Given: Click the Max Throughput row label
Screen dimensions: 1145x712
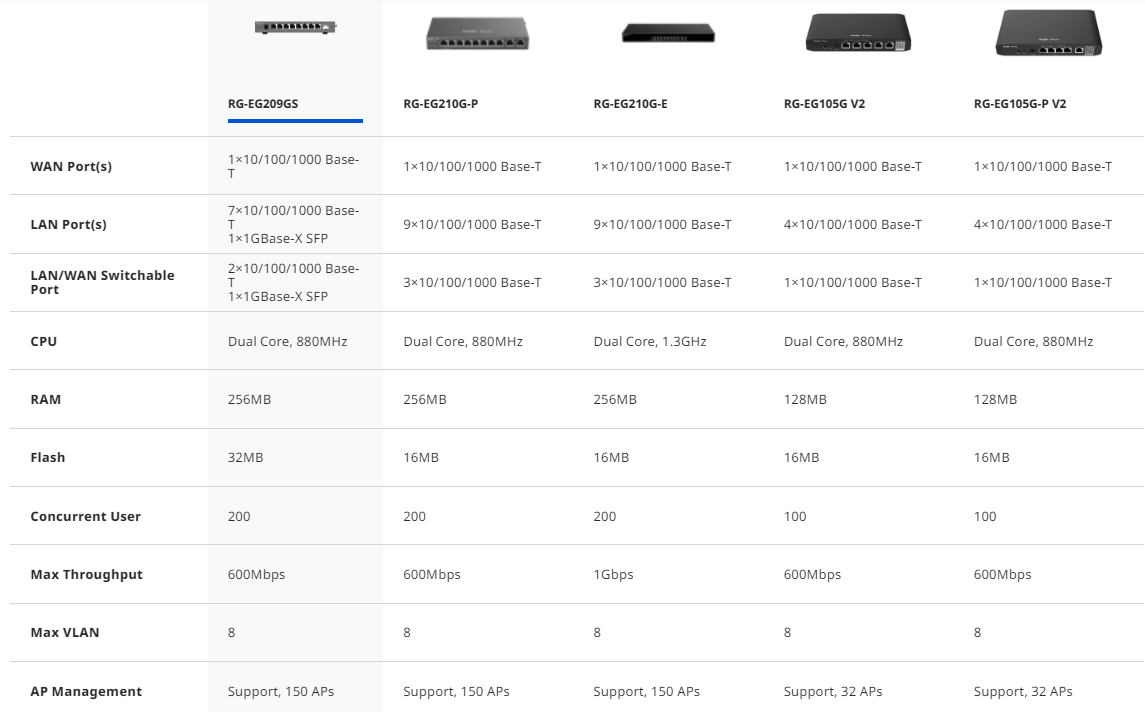Looking at the screenshot, I should [87, 574].
